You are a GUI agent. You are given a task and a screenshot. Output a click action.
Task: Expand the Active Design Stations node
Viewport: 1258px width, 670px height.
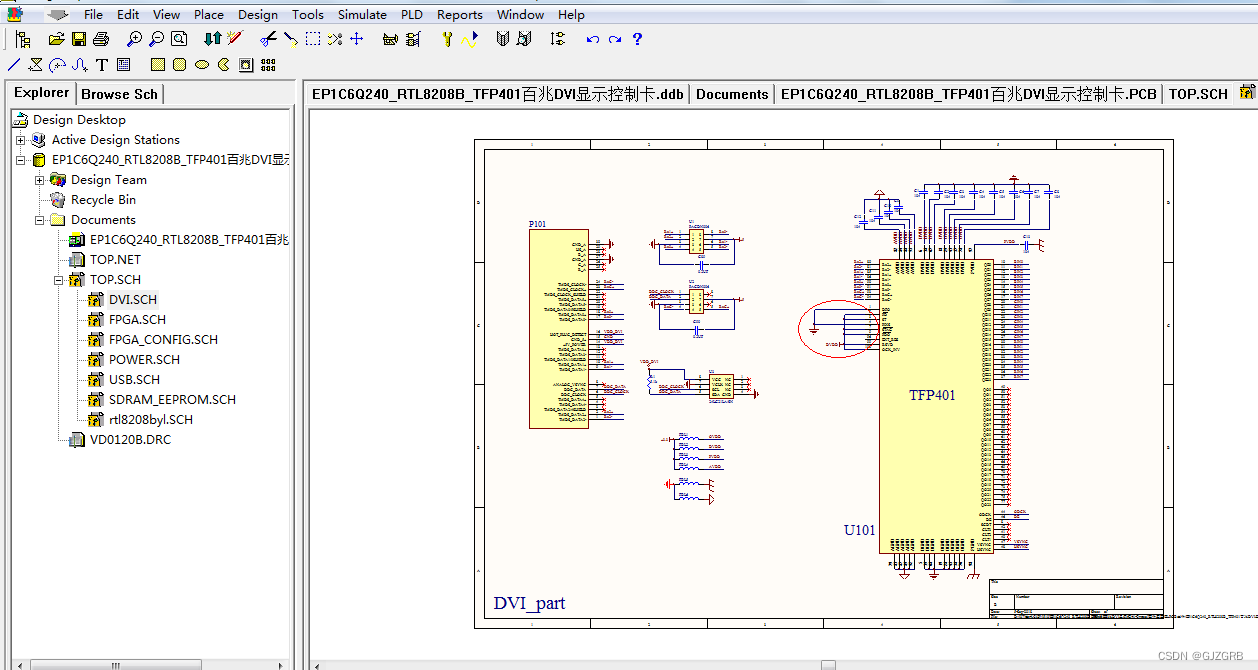coord(22,139)
